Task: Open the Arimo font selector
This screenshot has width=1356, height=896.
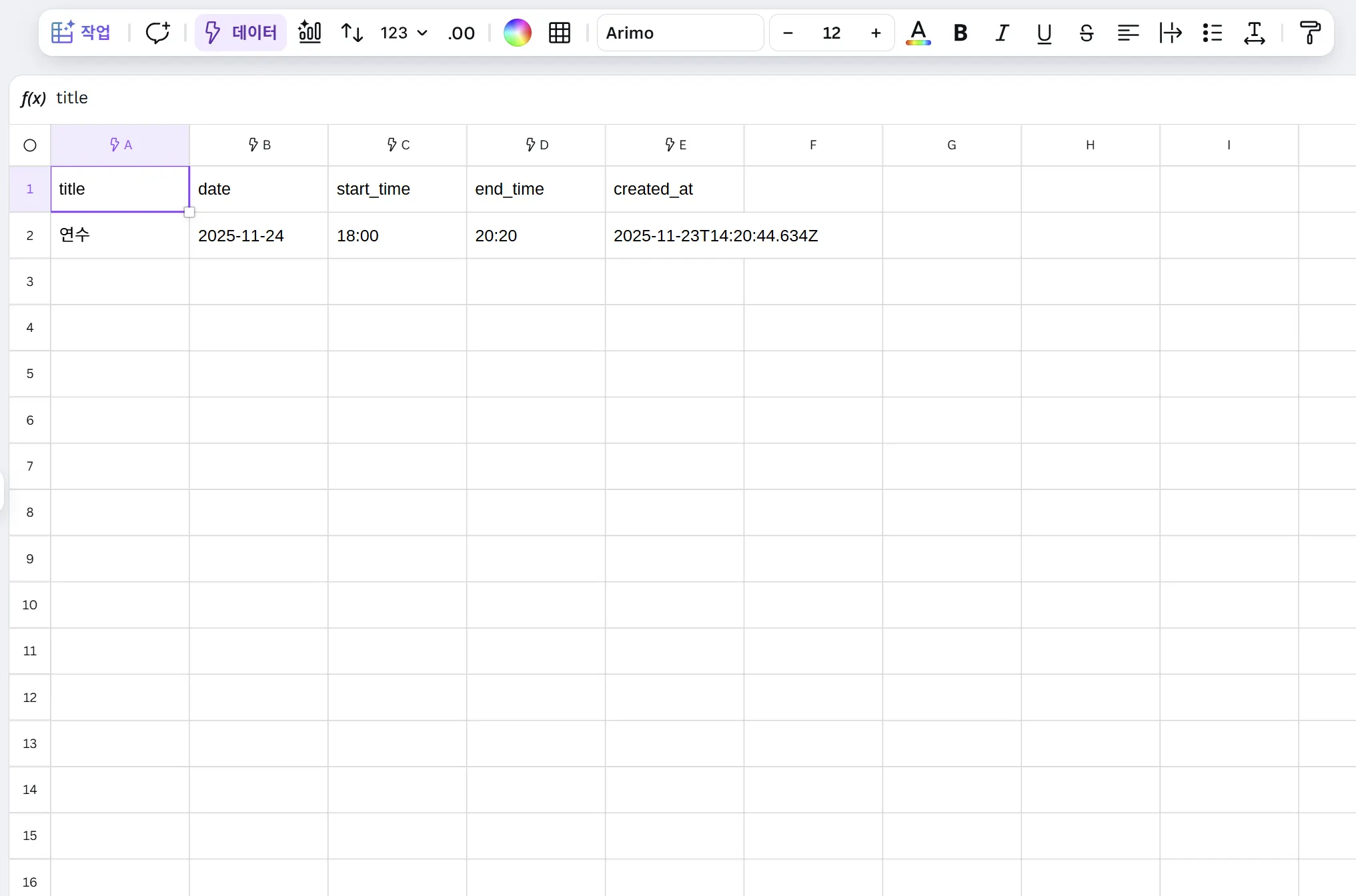Action: click(680, 33)
